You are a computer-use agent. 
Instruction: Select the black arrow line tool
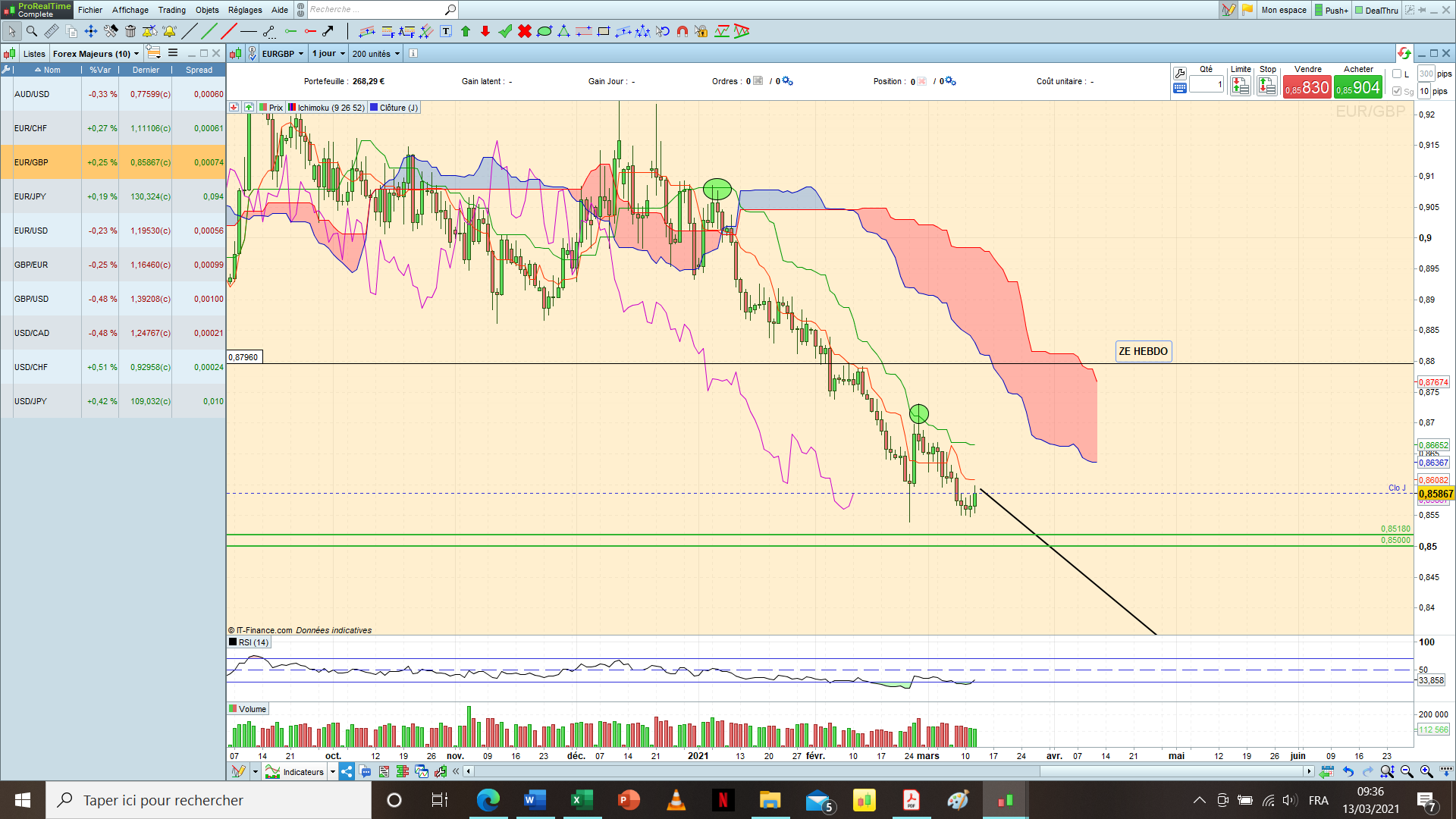click(x=328, y=31)
